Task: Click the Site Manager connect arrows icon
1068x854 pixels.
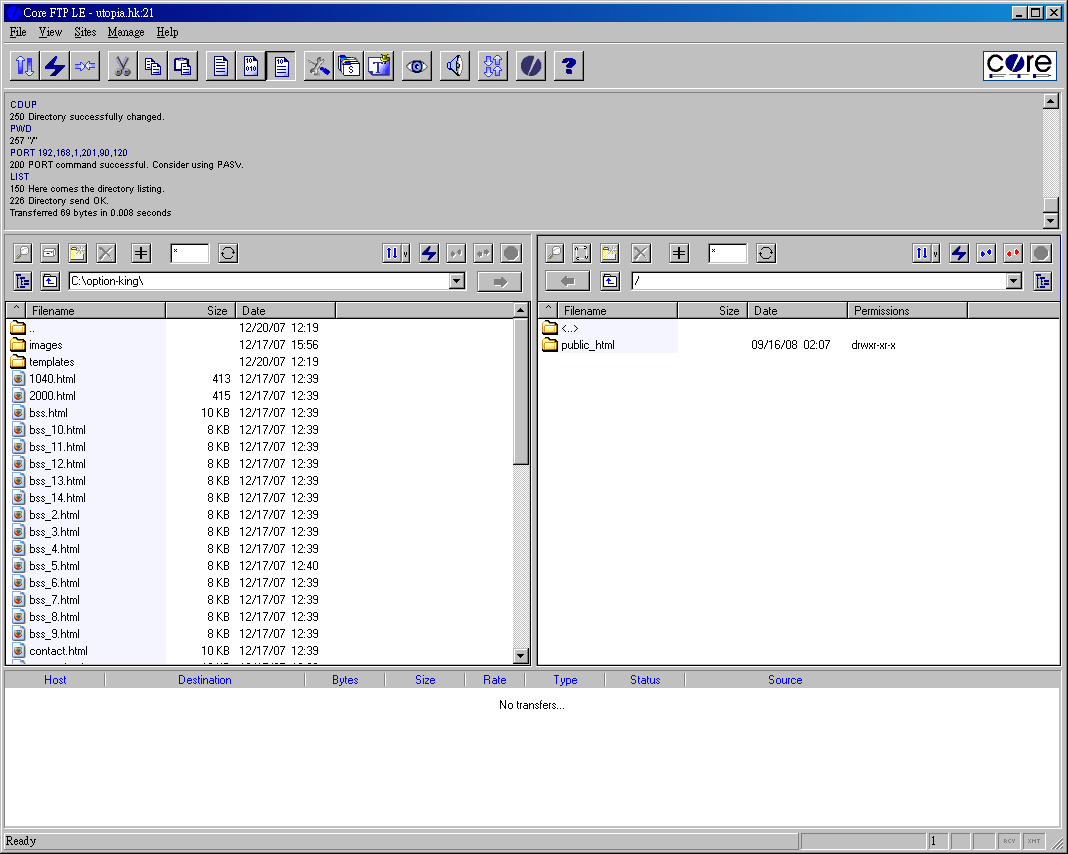Action: (x=25, y=66)
